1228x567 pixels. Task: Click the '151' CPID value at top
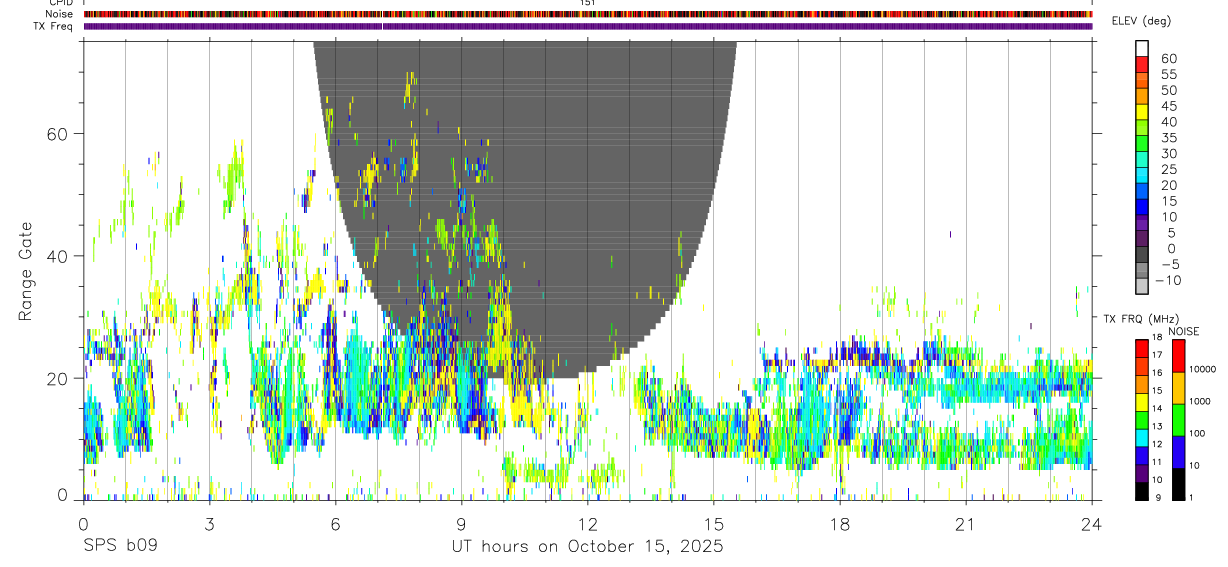click(588, 3)
